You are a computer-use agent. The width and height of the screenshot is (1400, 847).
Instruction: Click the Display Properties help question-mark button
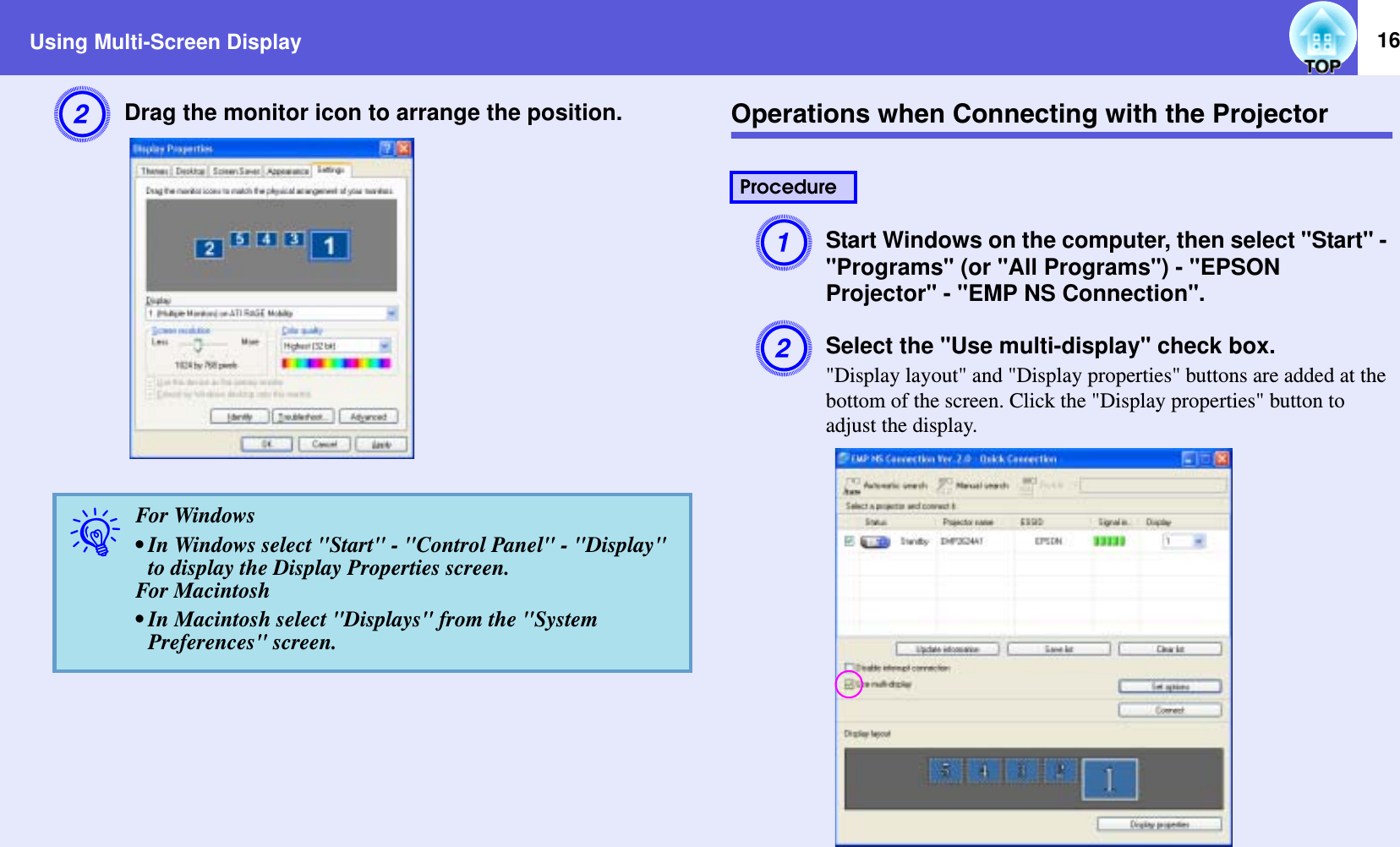386,149
